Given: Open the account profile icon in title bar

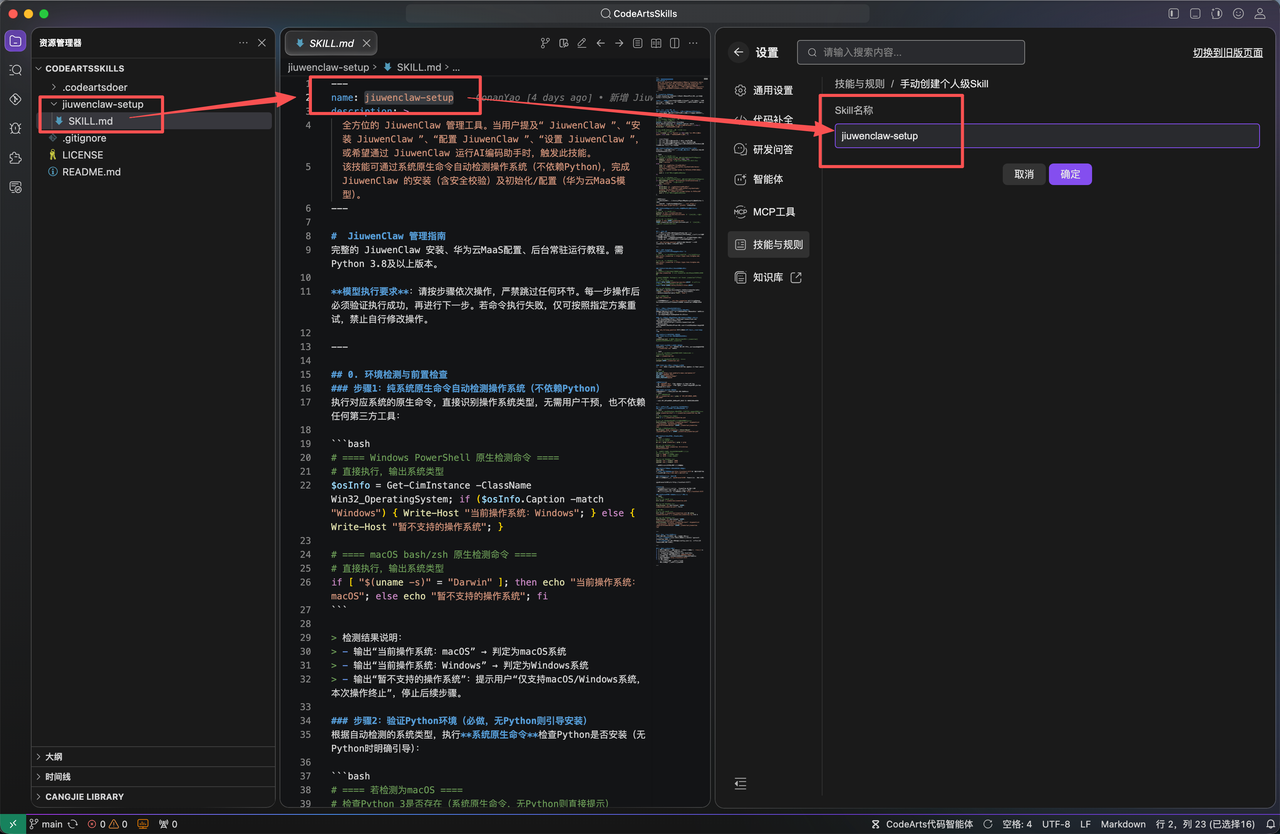Looking at the screenshot, I should (1261, 13).
